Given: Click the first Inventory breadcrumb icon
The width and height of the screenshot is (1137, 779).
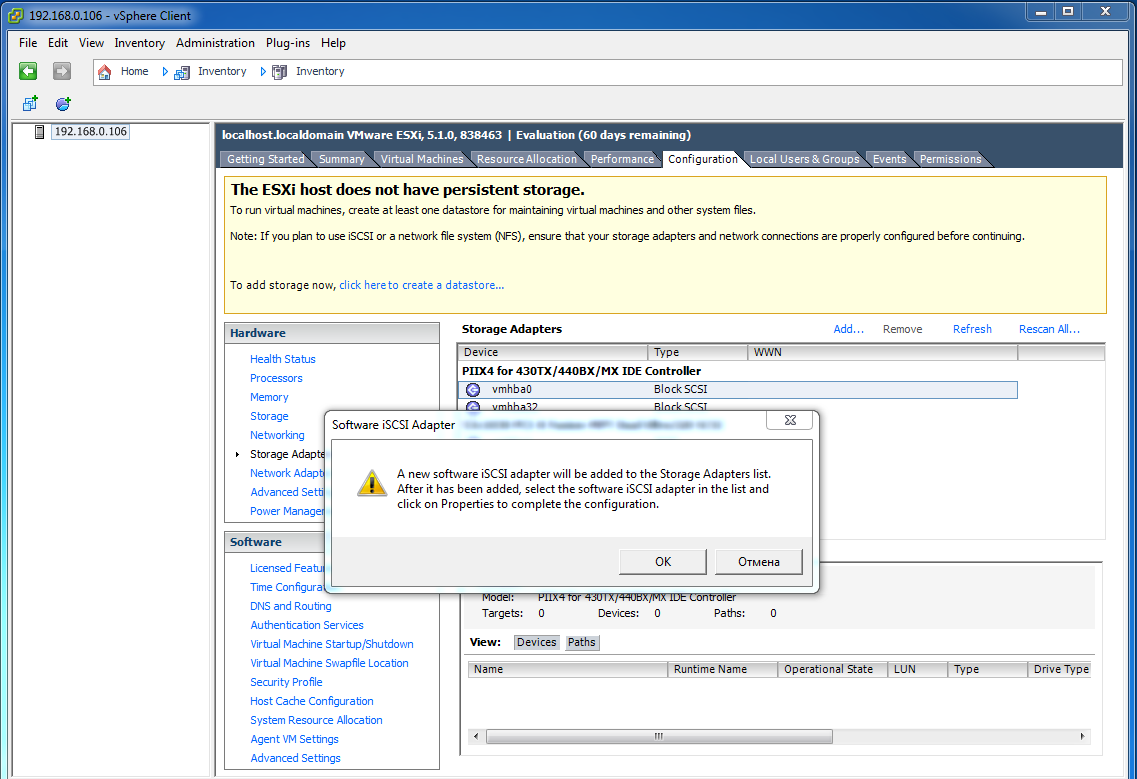Looking at the screenshot, I should (x=182, y=72).
